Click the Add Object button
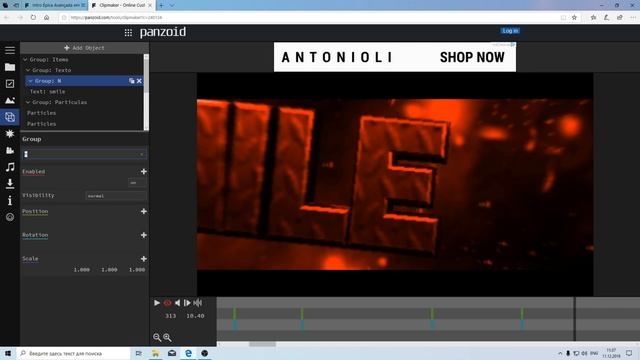 pos(84,48)
